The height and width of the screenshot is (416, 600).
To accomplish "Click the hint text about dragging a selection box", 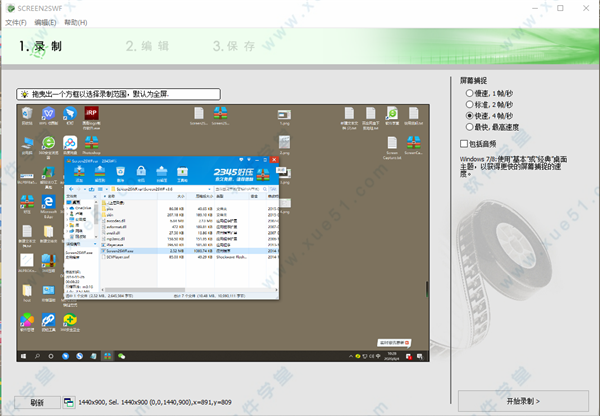I will 100,94.
